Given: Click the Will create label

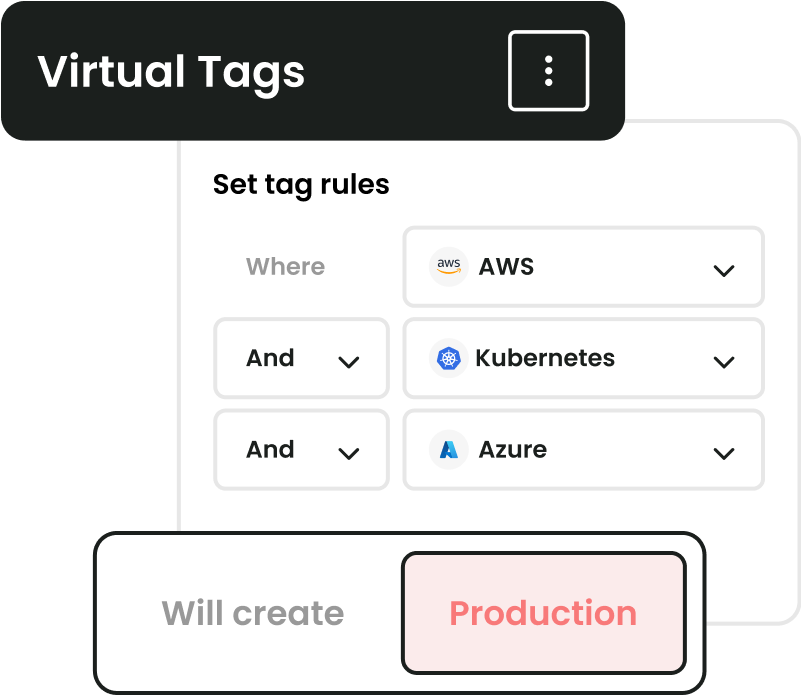Looking at the screenshot, I should click(253, 613).
